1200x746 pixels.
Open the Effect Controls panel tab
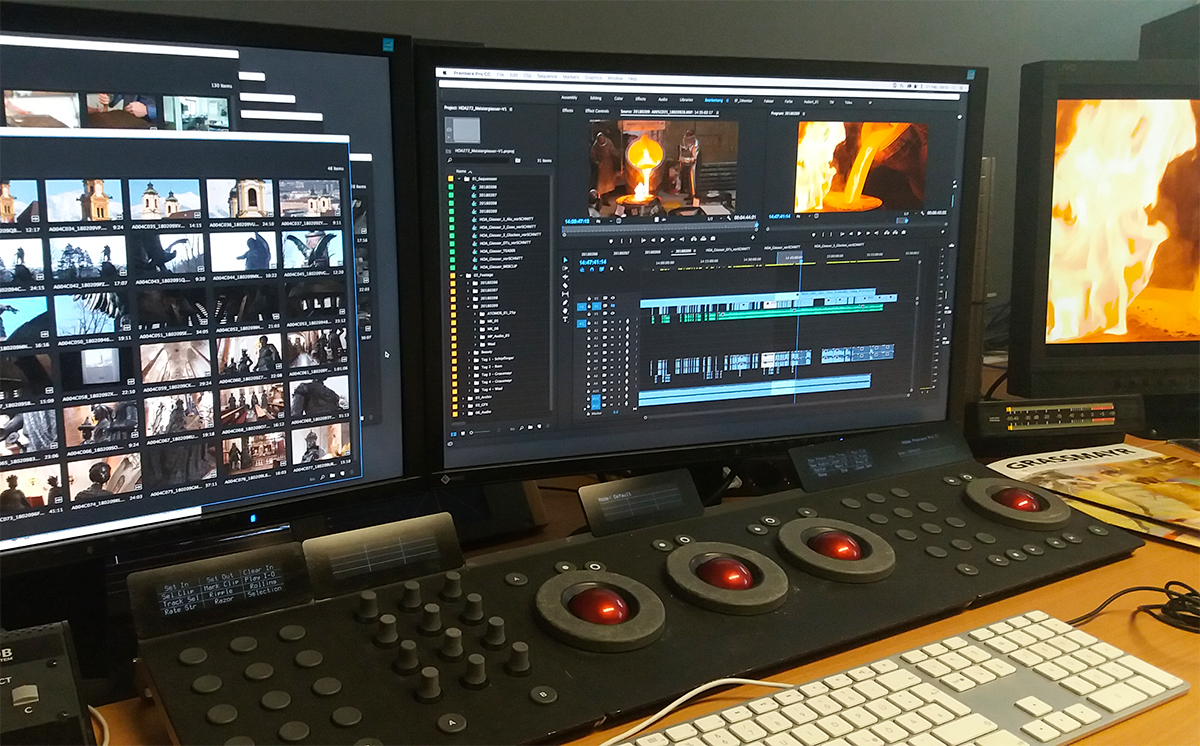coord(597,111)
